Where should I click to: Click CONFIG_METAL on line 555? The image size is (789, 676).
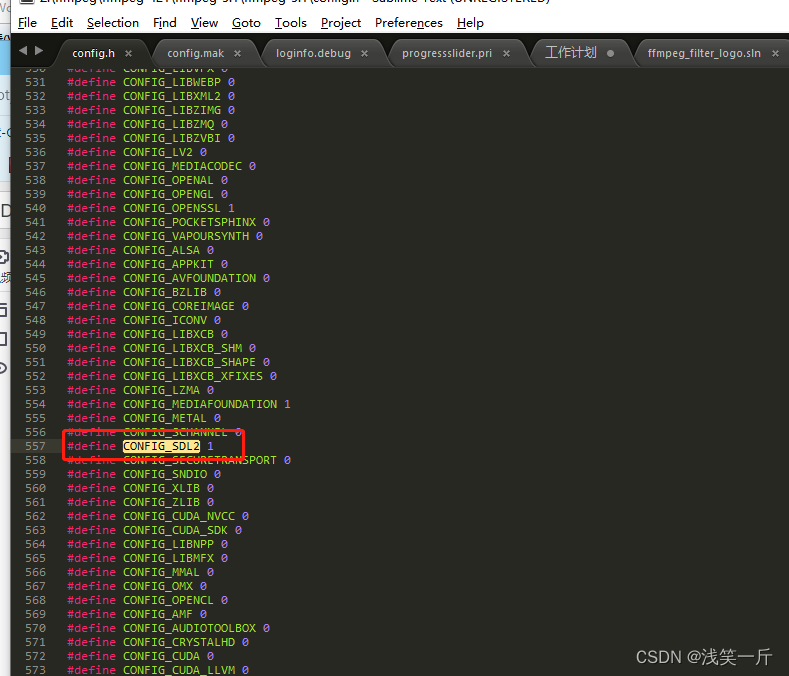(x=165, y=418)
